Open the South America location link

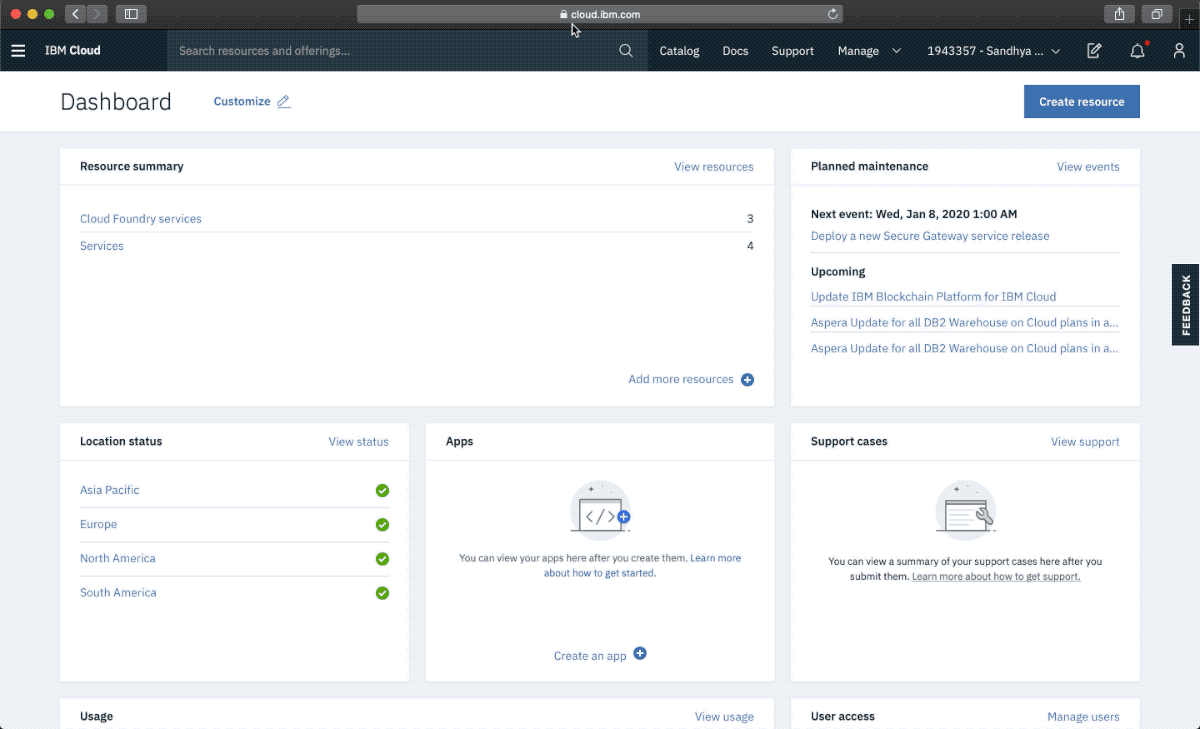coord(118,593)
